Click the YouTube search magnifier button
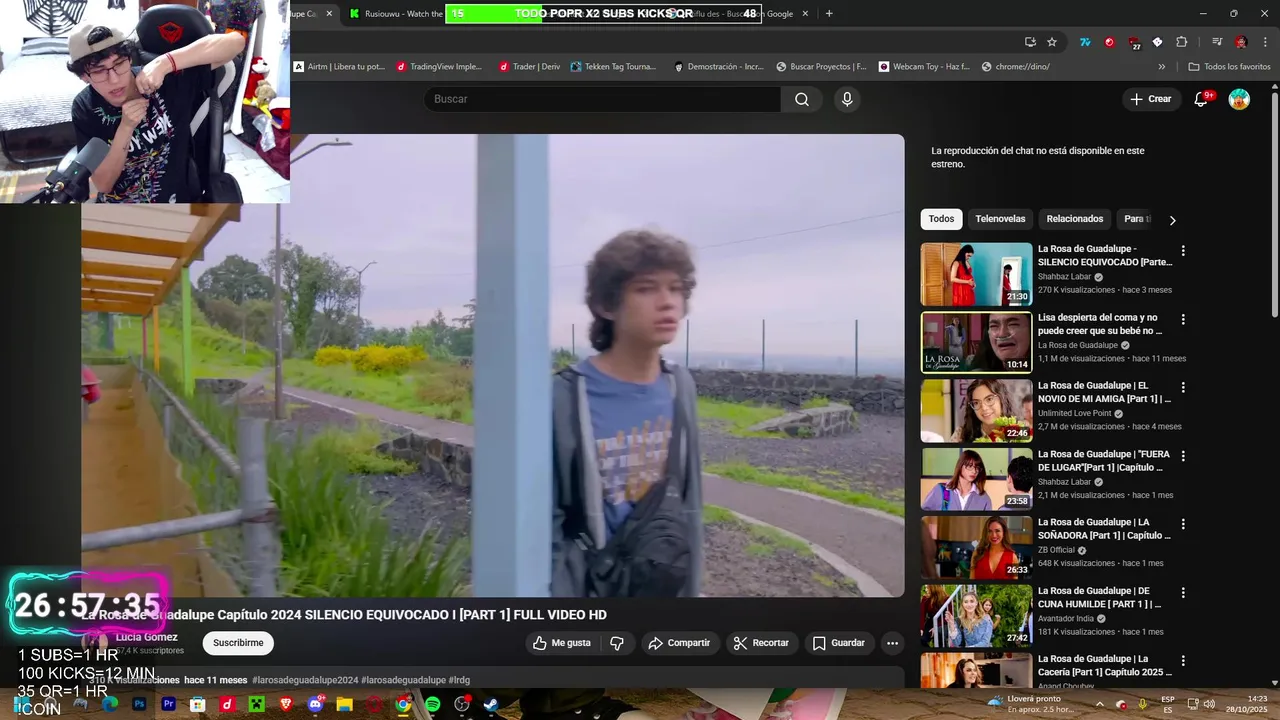This screenshot has width=1280, height=720. pyautogui.click(x=802, y=99)
